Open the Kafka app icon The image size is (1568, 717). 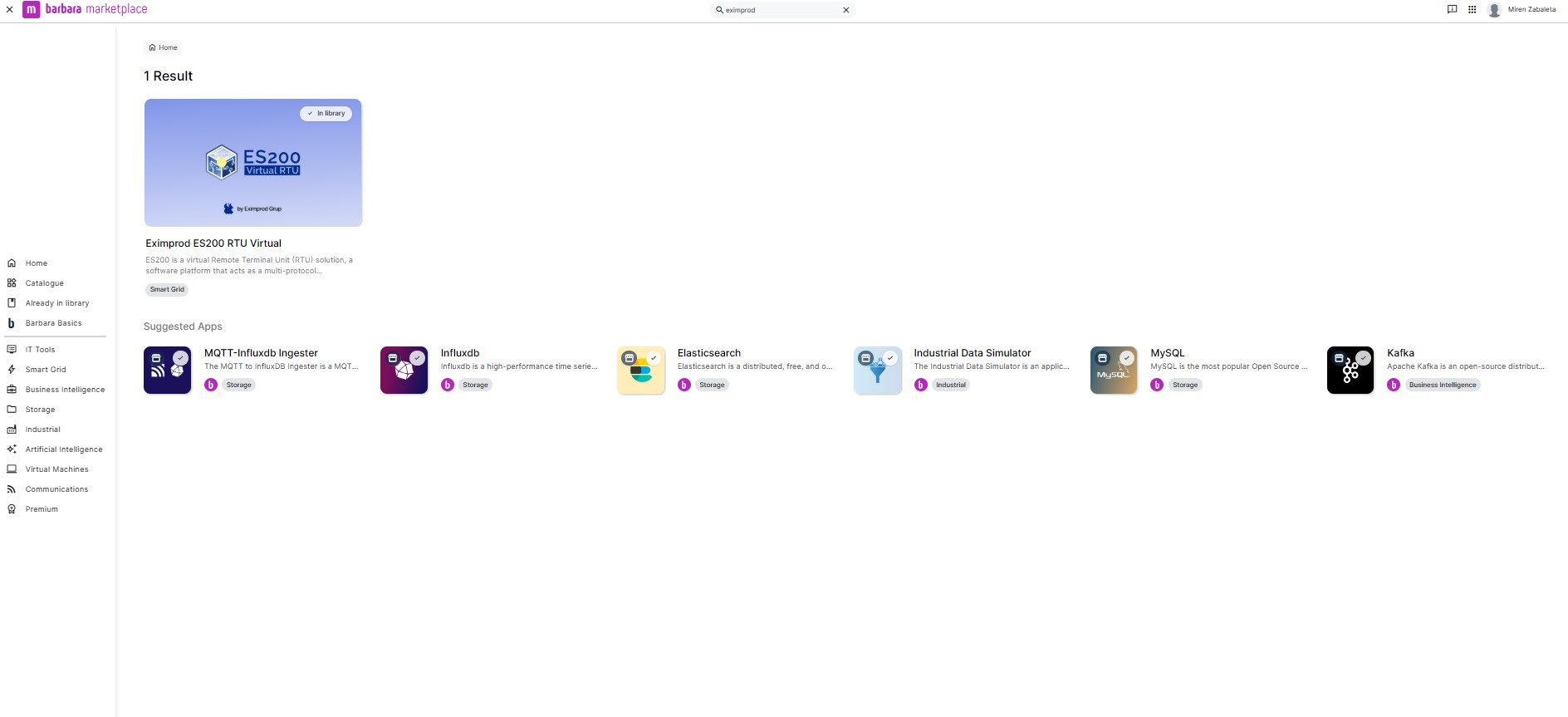click(1350, 371)
